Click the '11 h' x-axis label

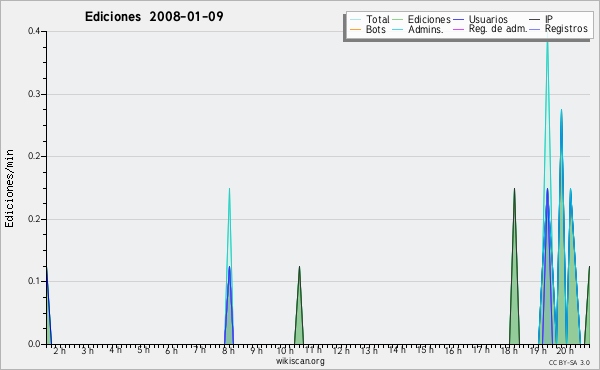(313, 350)
